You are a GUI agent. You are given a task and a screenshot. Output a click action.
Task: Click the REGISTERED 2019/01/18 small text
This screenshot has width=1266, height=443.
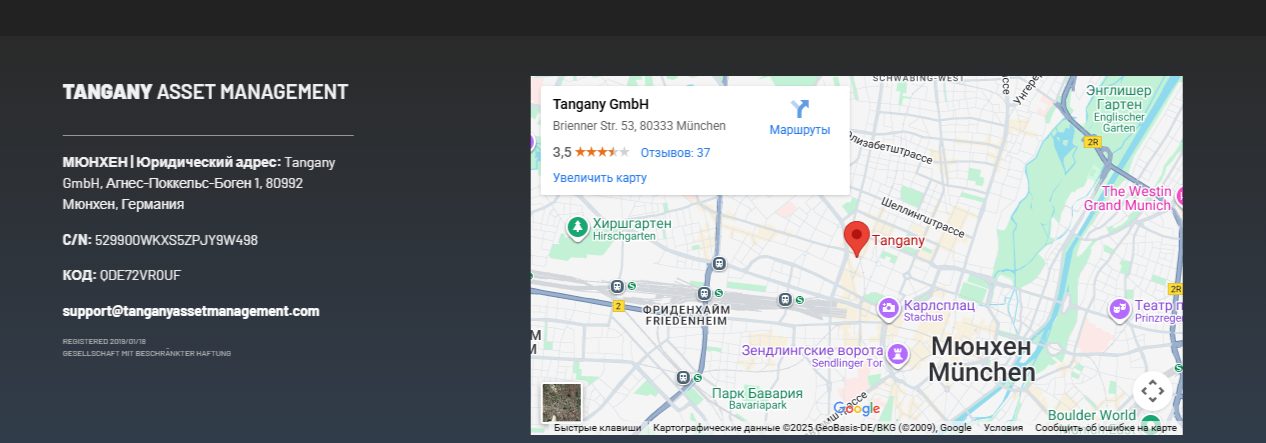point(104,341)
